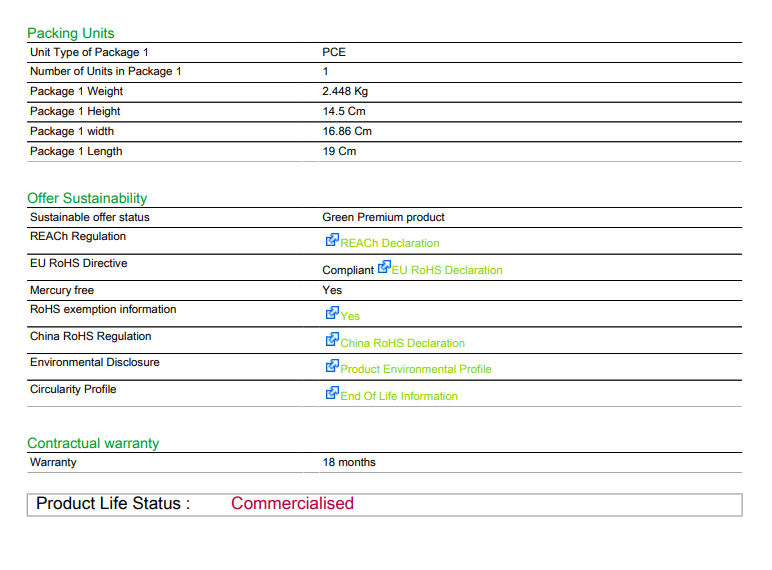The height and width of the screenshot is (570, 772).
Task: Open the green Yes RoHS exemption link
Action: click(350, 316)
